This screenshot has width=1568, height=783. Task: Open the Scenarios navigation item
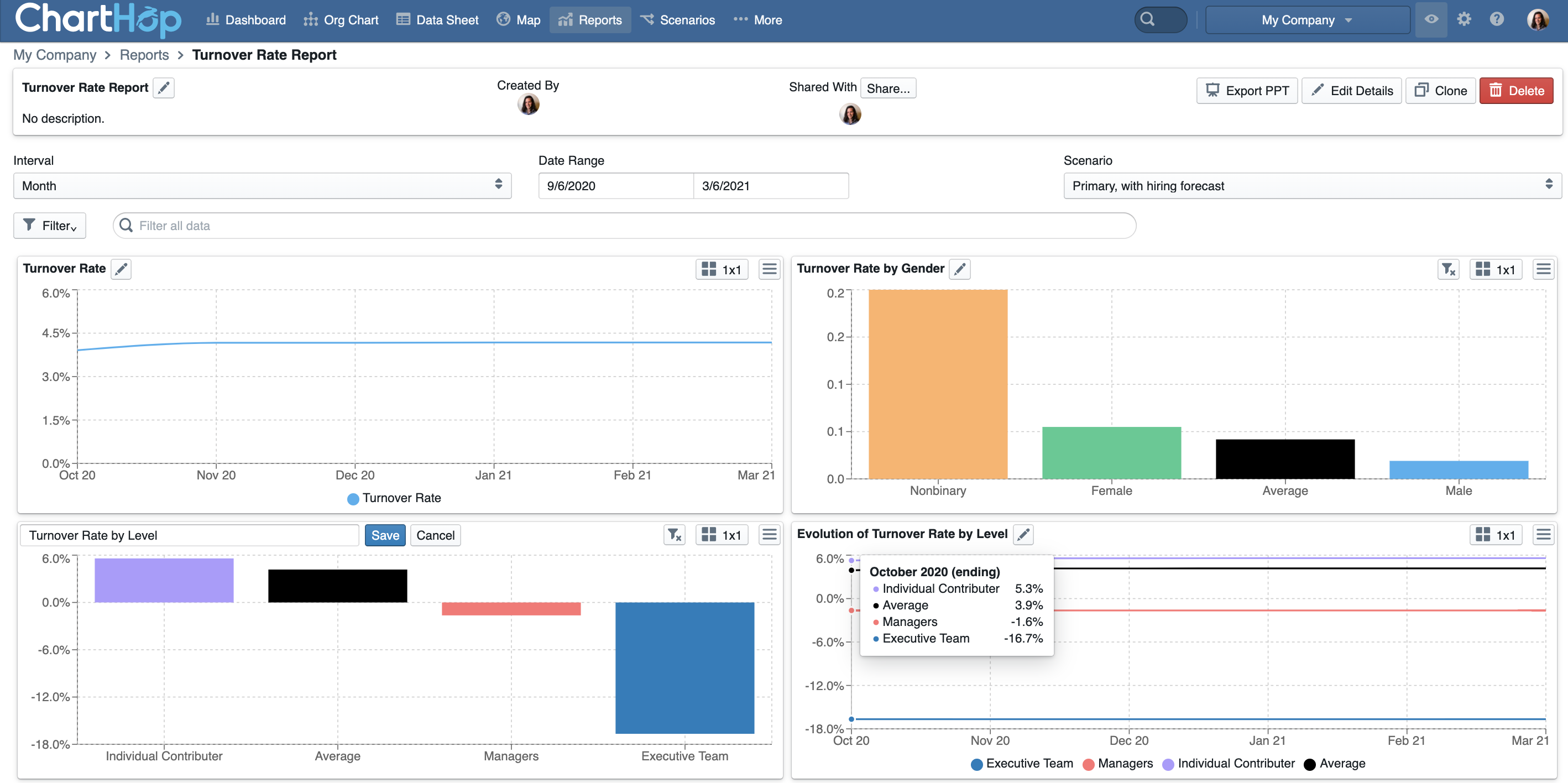(677, 20)
